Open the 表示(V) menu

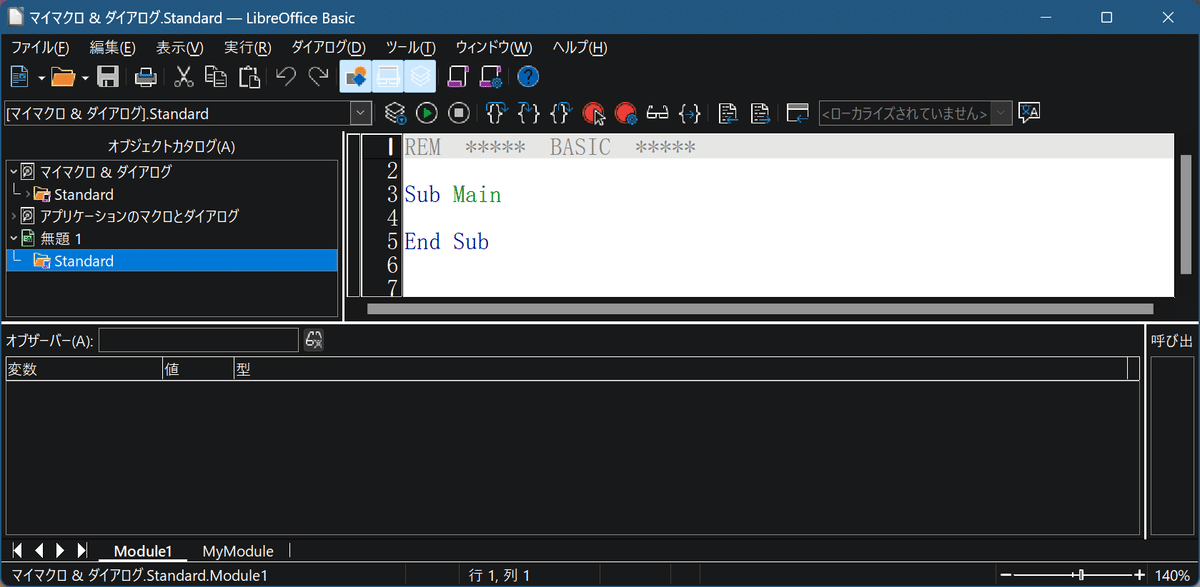(x=180, y=47)
